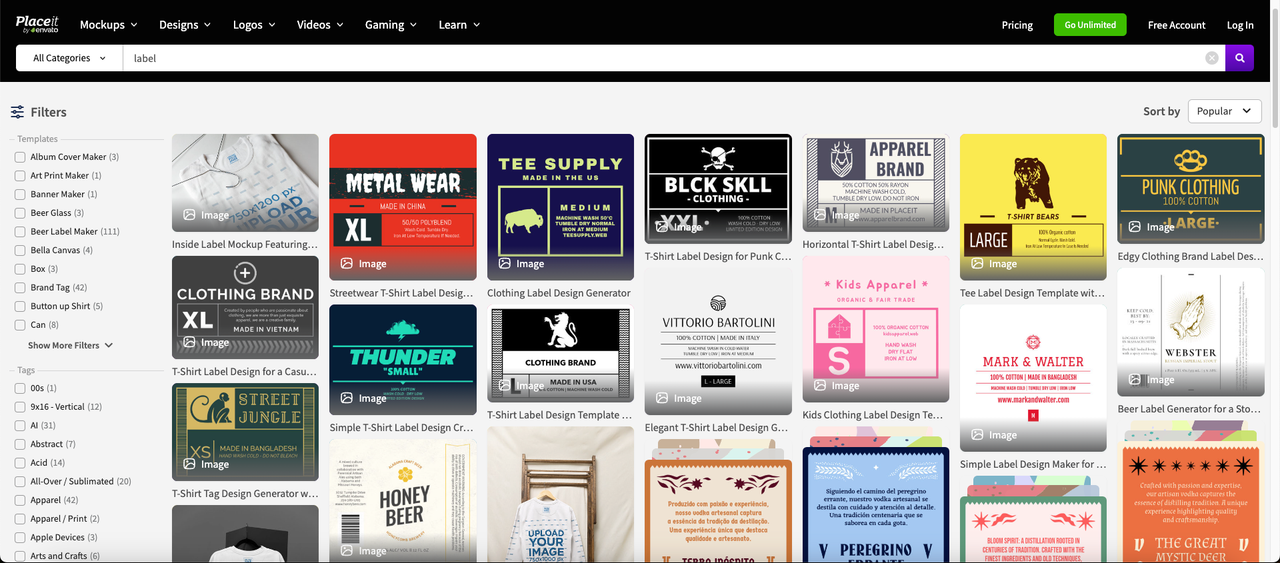Open the black-and-white lion Clothing Brand thumbnail
Image resolution: width=1280 pixels, height=563 pixels.
[560, 354]
